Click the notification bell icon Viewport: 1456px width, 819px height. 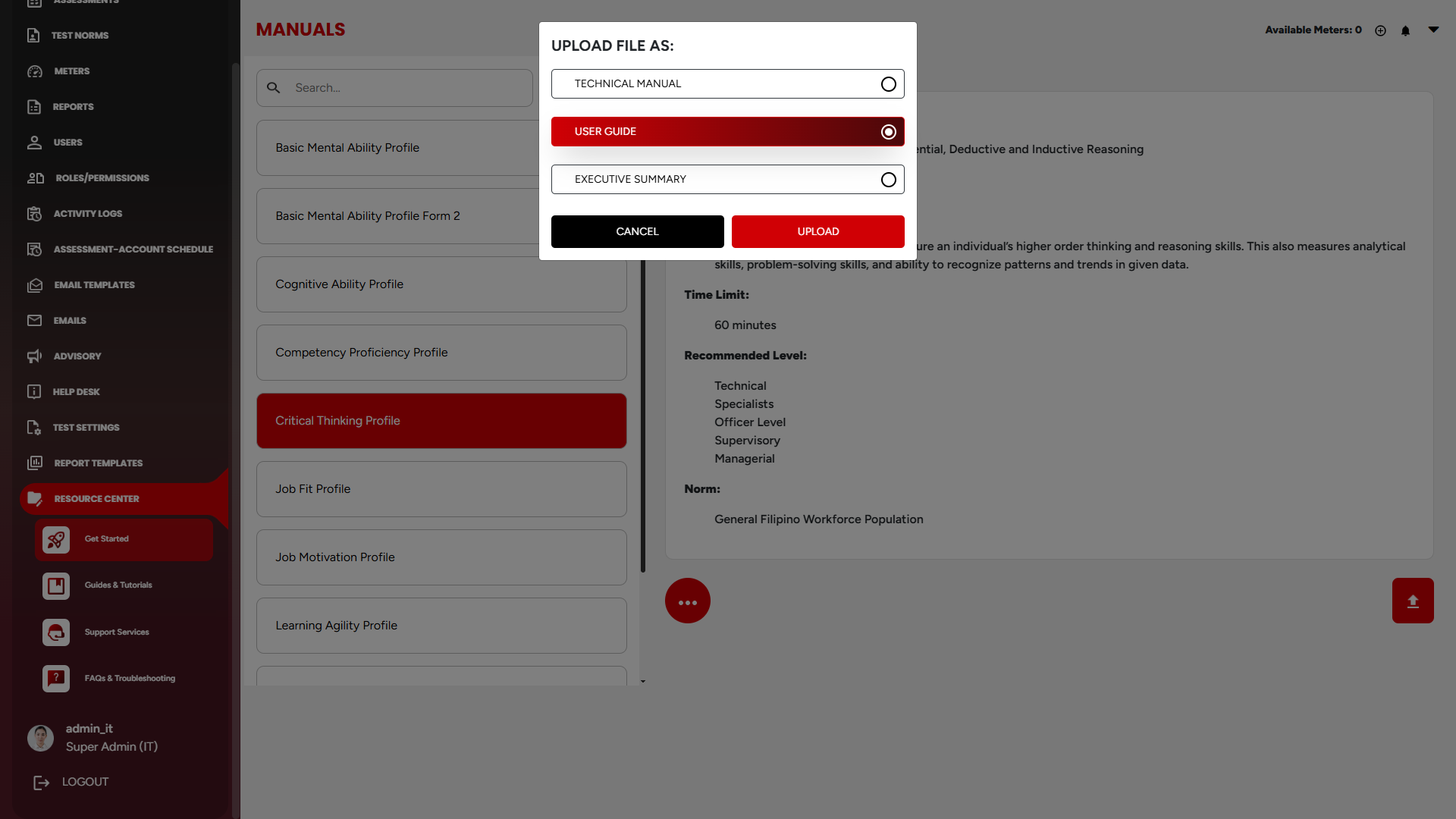[x=1405, y=31]
